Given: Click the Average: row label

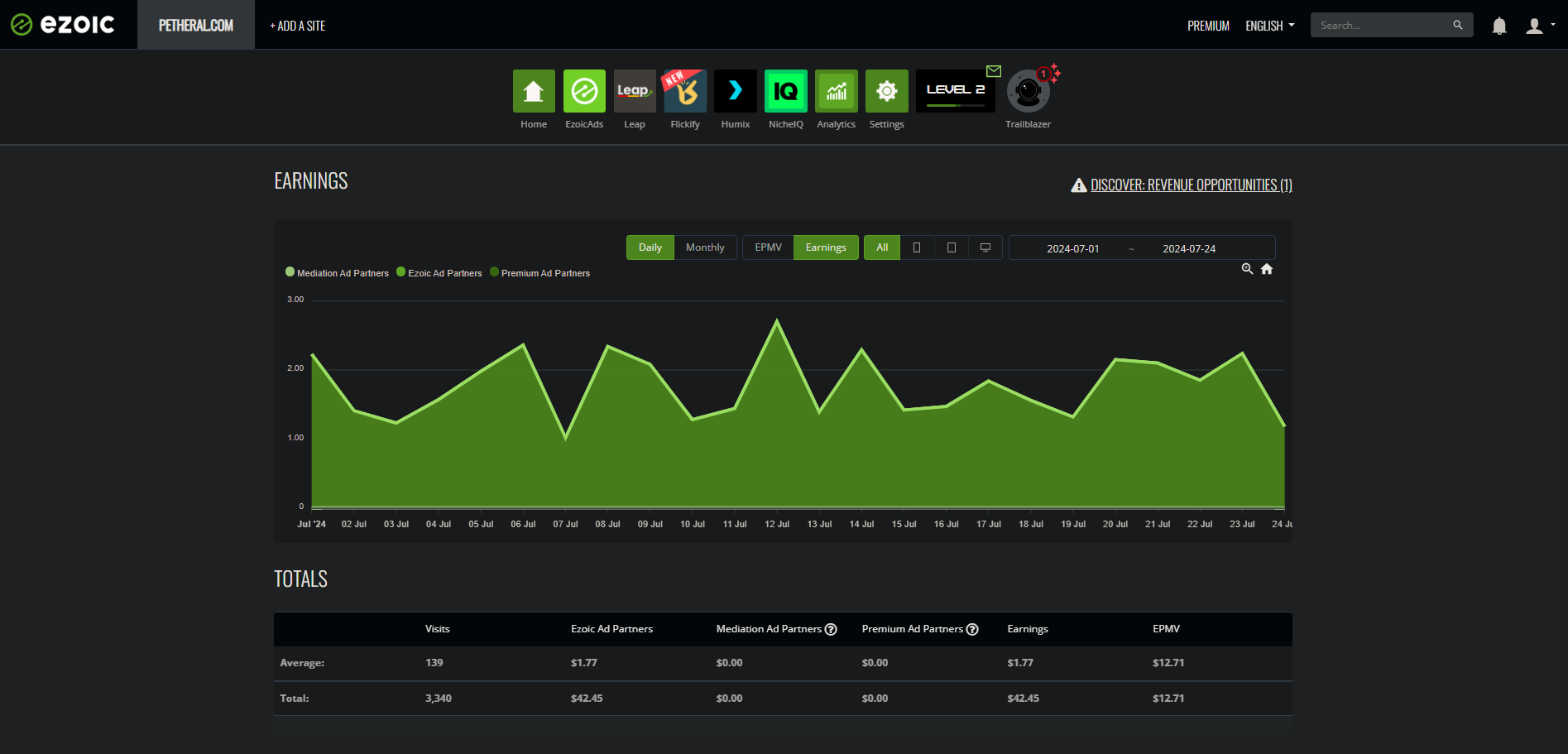Looking at the screenshot, I should [x=302, y=663].
